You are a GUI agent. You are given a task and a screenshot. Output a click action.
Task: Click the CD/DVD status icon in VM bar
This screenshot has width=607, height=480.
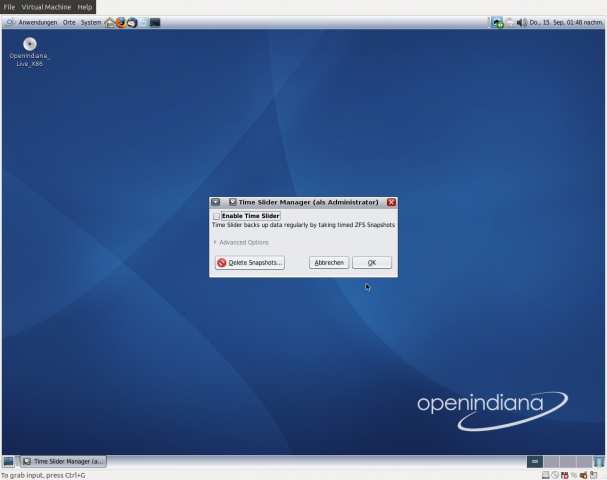coord(555,475)
